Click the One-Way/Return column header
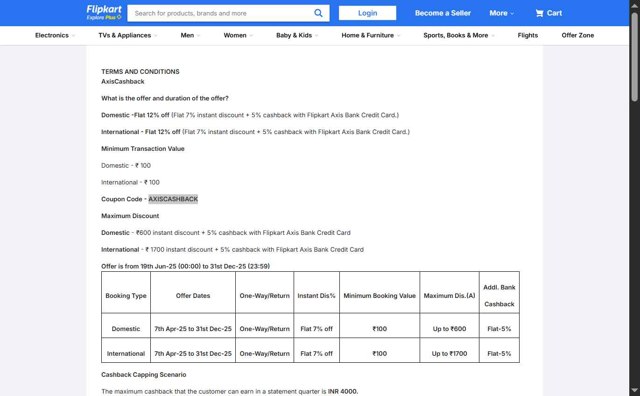Image resolution: width=640 pixels, height=396 pixels. [x=264, y=296]
